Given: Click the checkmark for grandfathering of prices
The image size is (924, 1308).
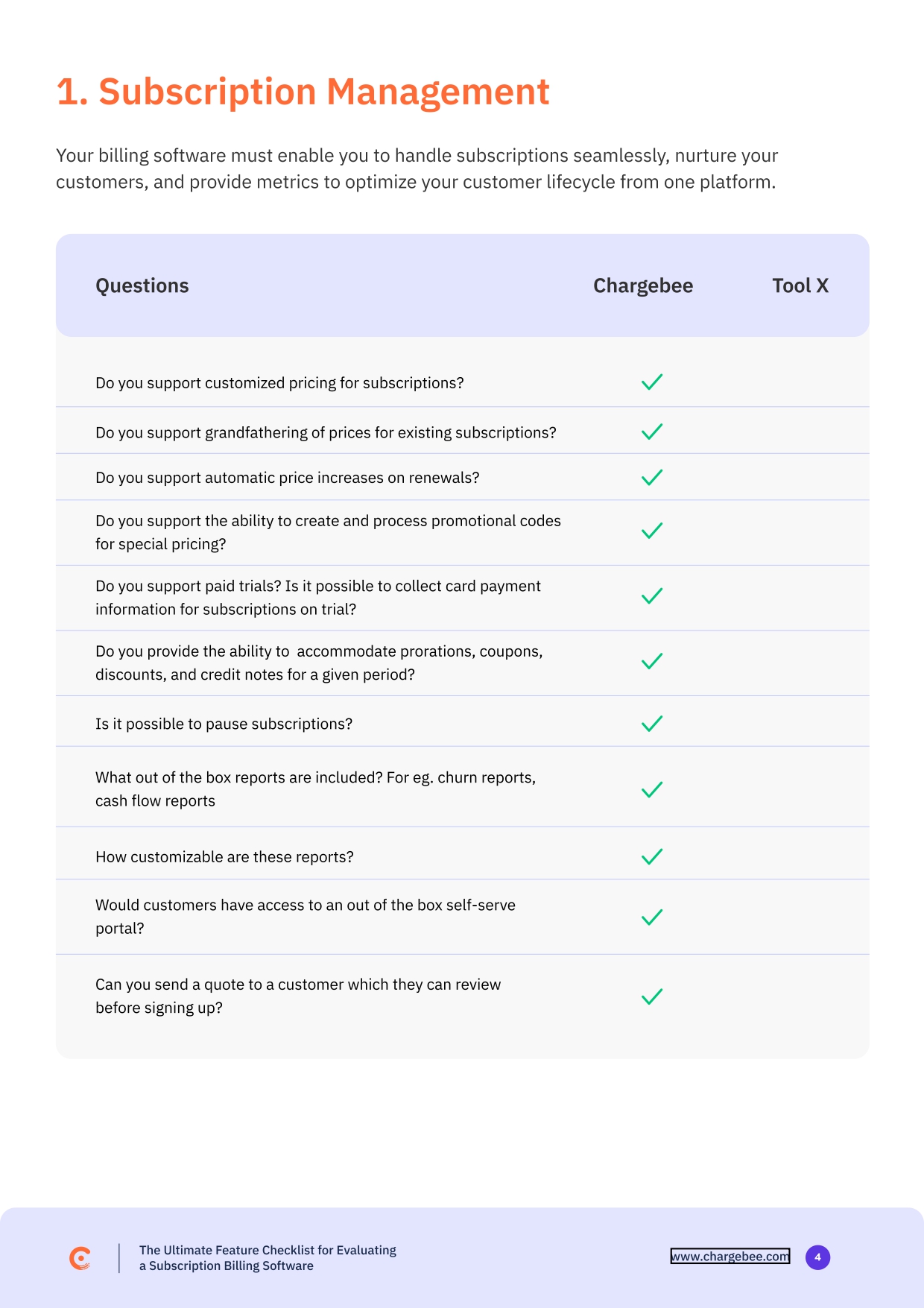Looking at the screenshot, I should coord(652,432).
